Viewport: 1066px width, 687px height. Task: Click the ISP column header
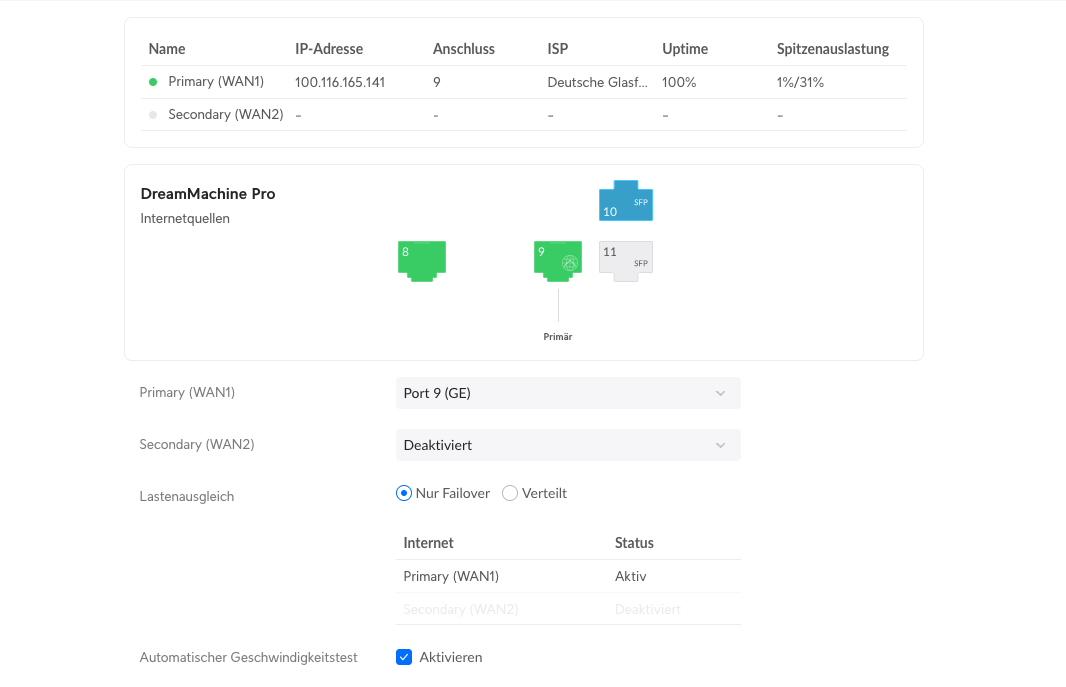point(557,49)
